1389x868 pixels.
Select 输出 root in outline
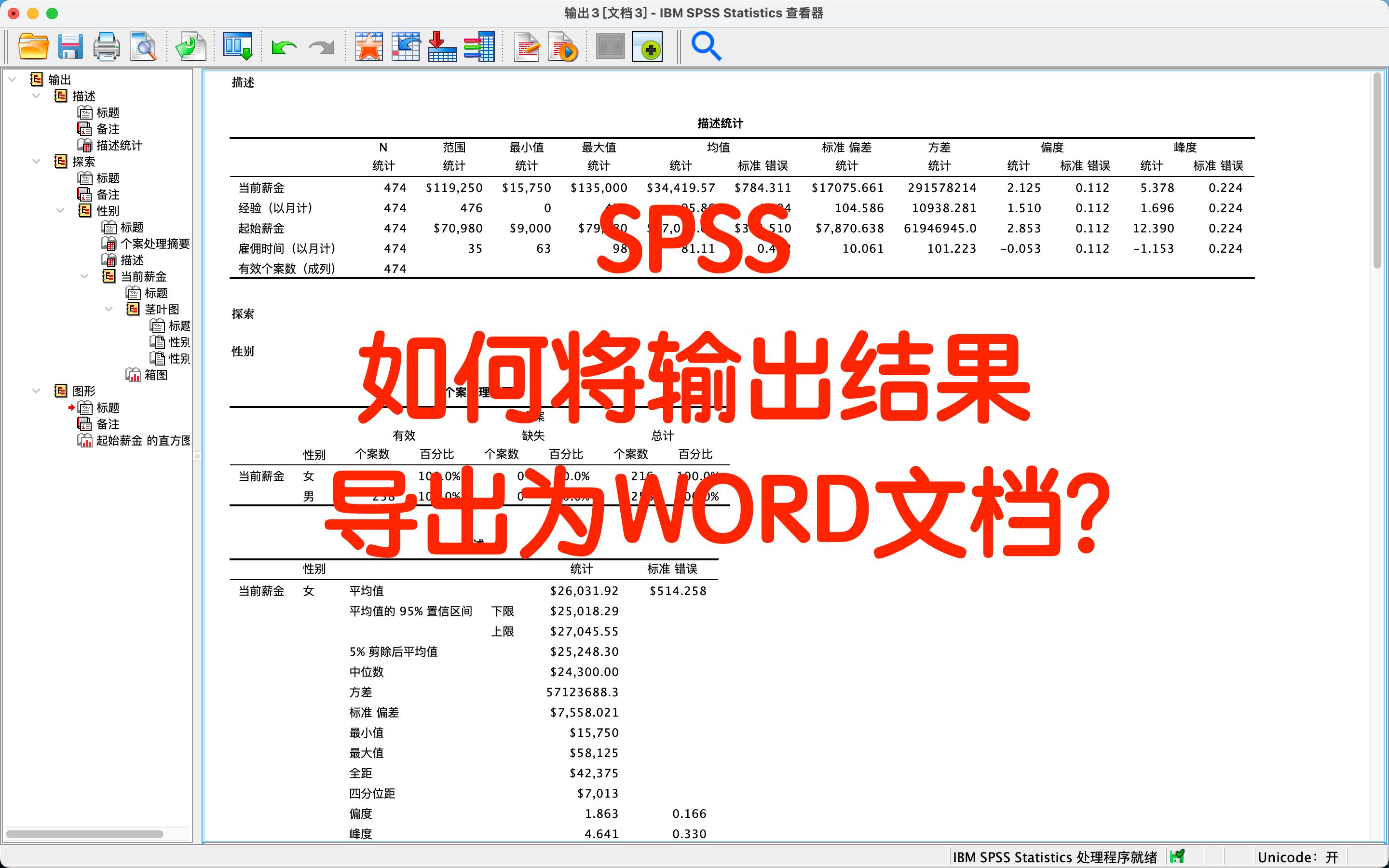51,79
